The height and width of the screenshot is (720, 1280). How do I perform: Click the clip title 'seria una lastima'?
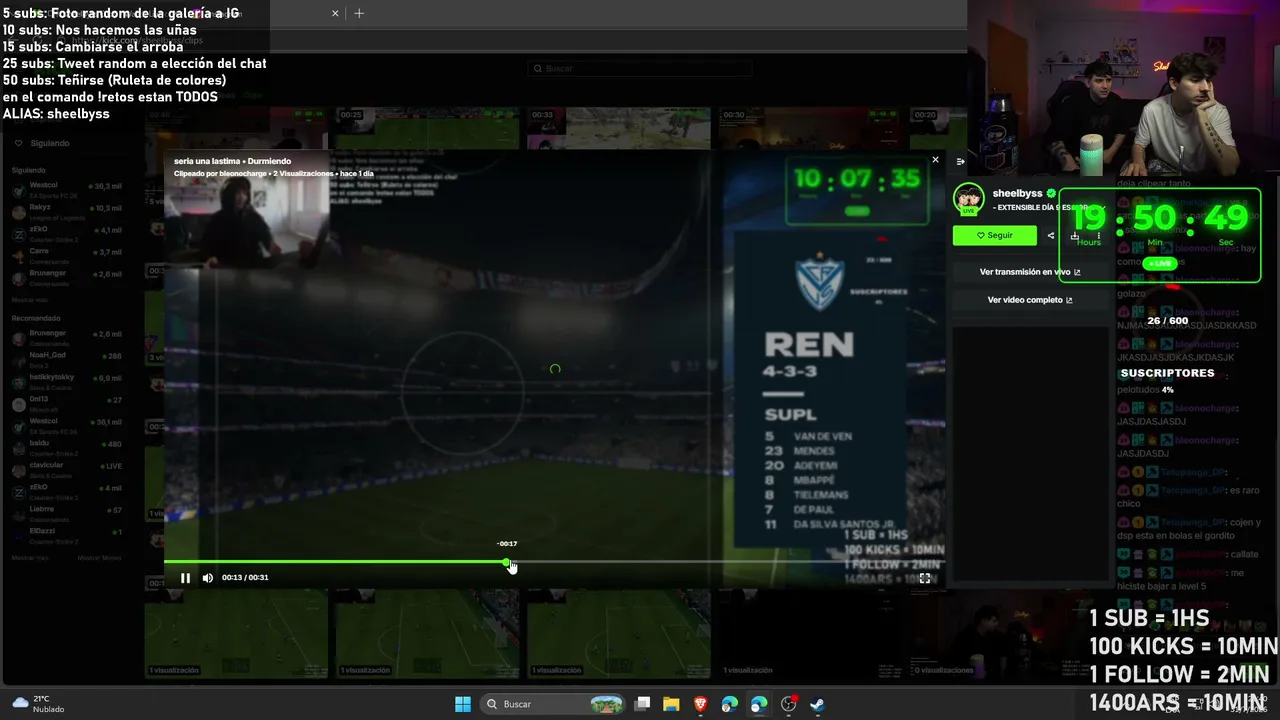(x=205, y=161)
